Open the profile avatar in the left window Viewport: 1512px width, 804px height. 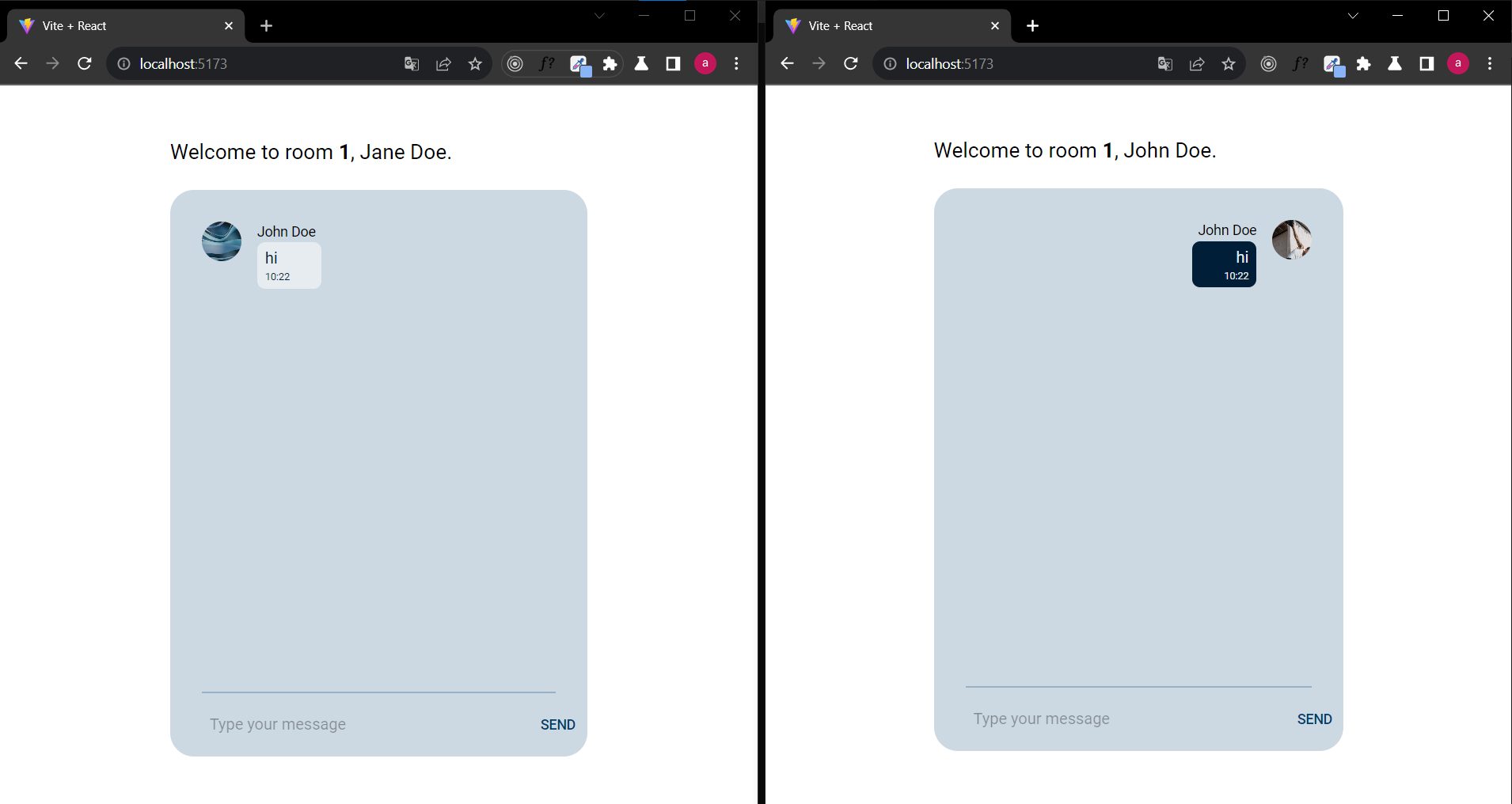705,63
